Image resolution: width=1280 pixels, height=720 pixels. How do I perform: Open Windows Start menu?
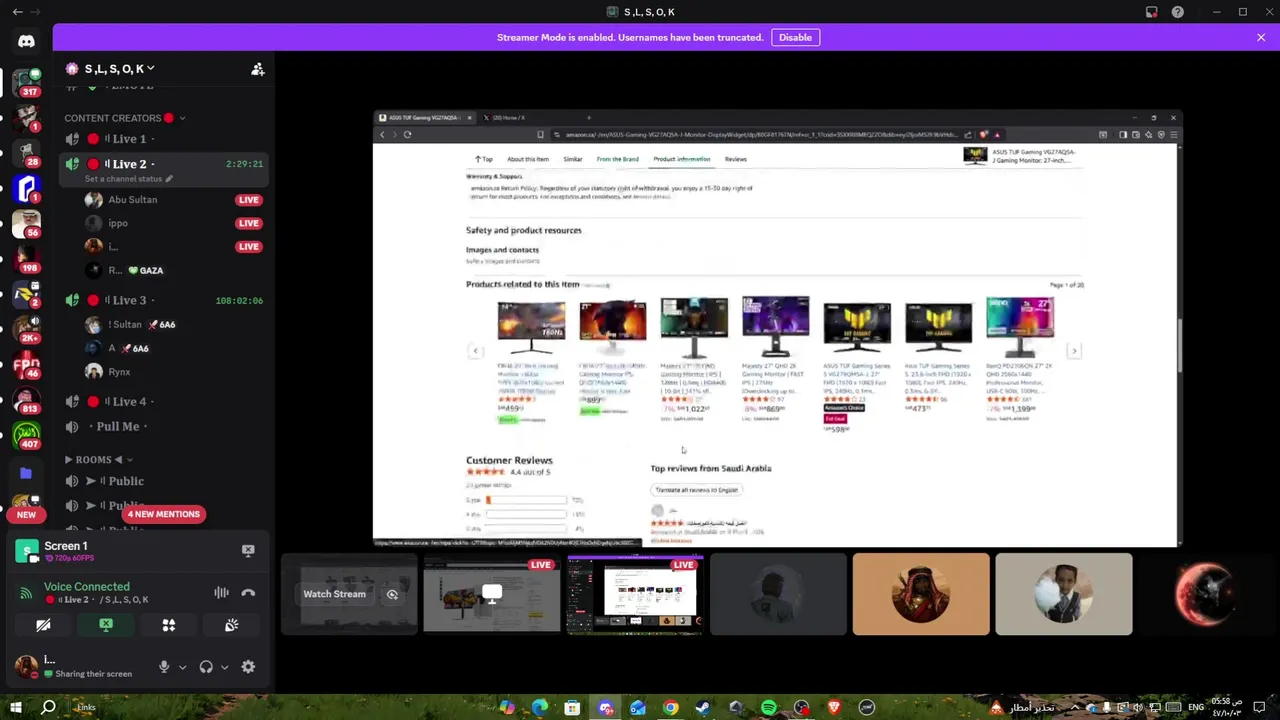(x=16, y=708)
